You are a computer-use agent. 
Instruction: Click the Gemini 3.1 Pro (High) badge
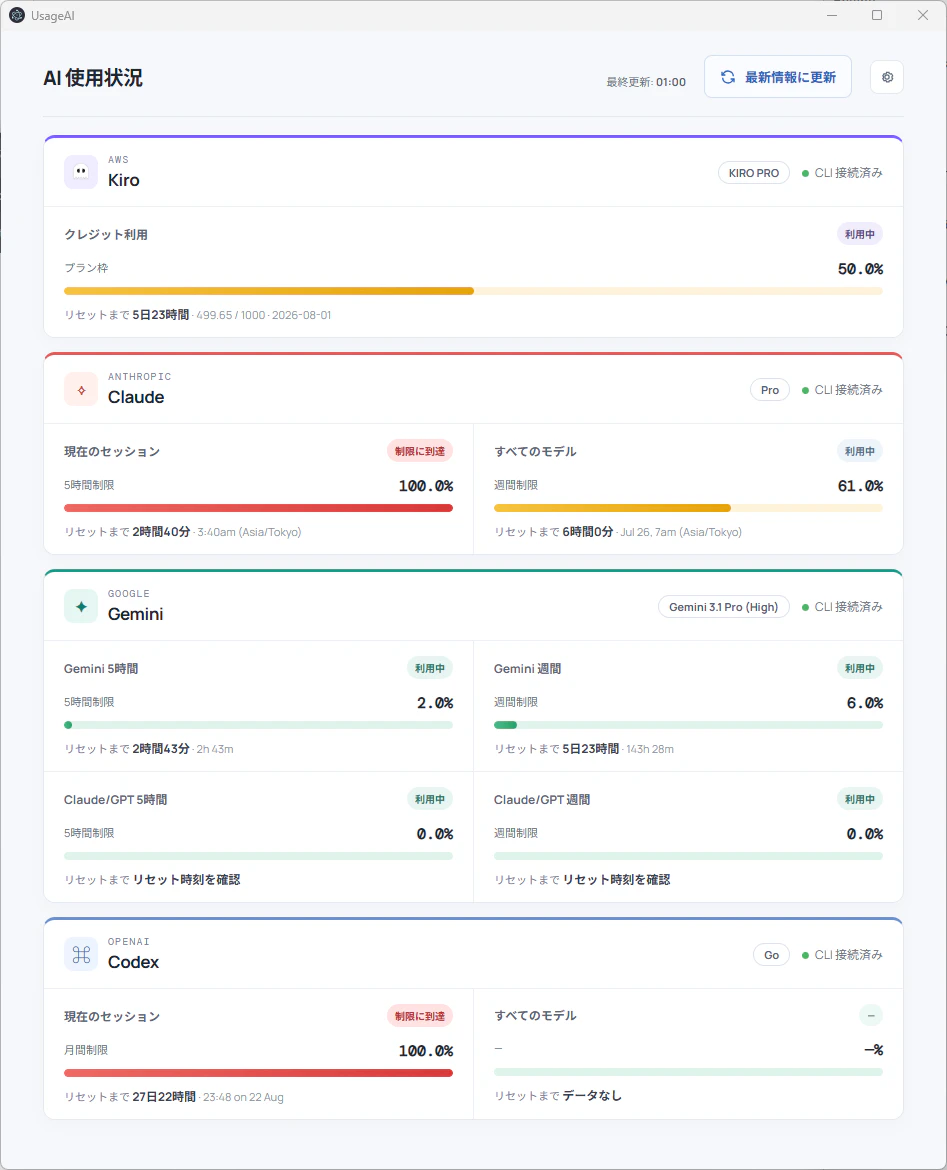723,607
